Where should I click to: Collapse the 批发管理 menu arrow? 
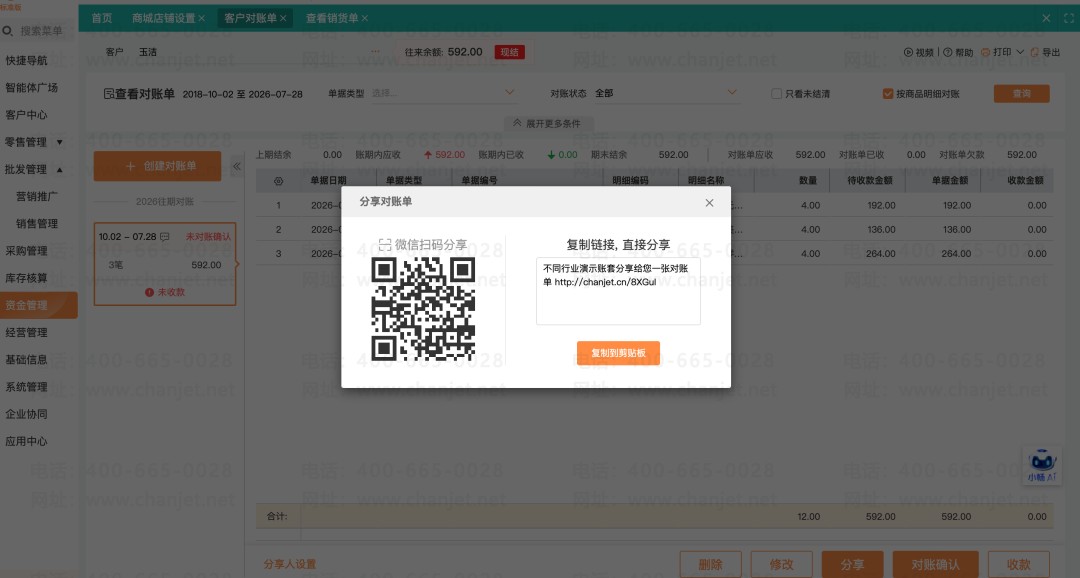coord(60,169)
